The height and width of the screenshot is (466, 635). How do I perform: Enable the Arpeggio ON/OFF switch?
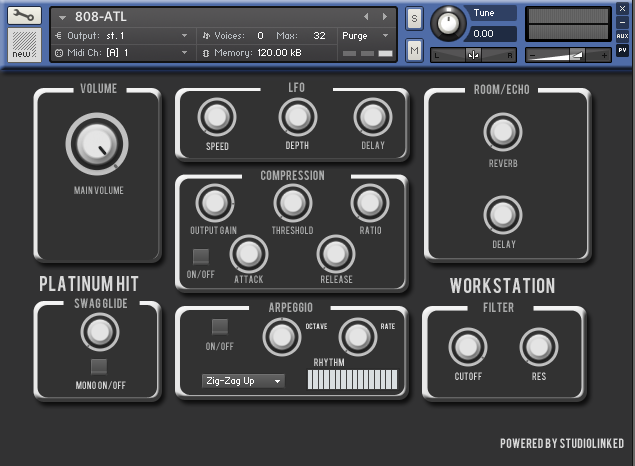[219, 327]
